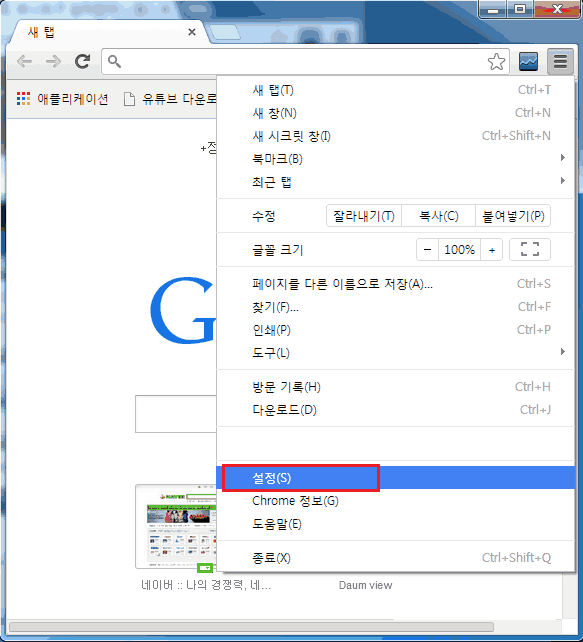Click the 수정 edit row label
583x642 pixels.
(x=264, y=216)
